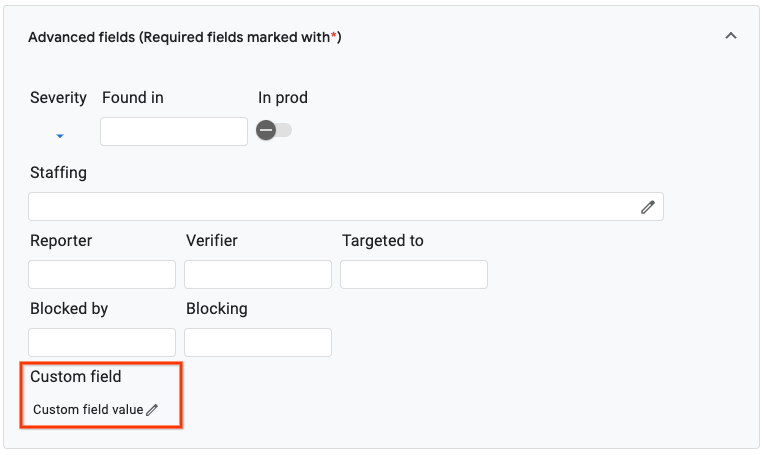This screenshot has width=765, height=455.
Task: Edit Custom field value via pencil icon
Action: click(153, 410)
